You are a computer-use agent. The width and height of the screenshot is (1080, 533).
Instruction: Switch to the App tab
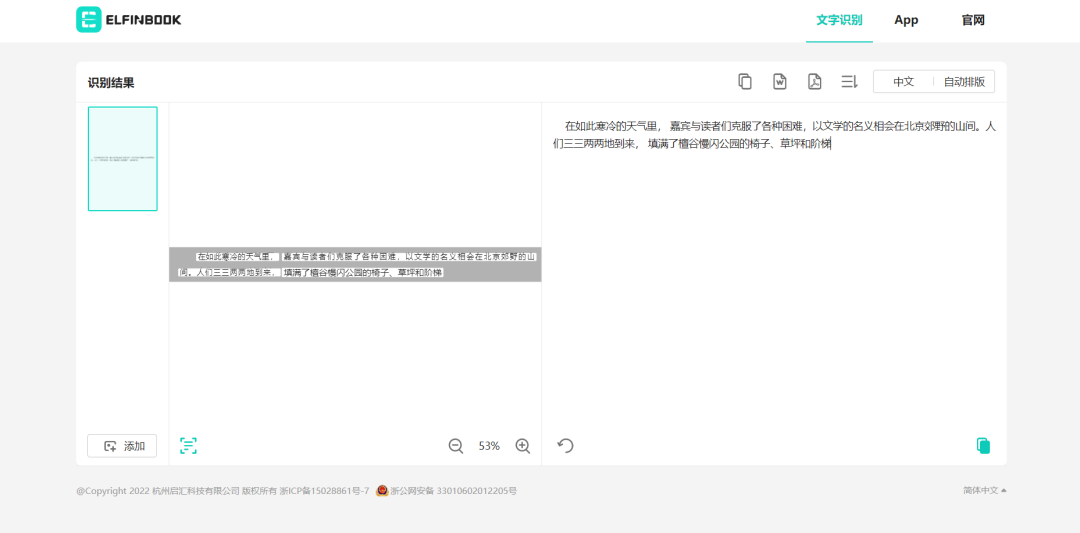point(906,20)
